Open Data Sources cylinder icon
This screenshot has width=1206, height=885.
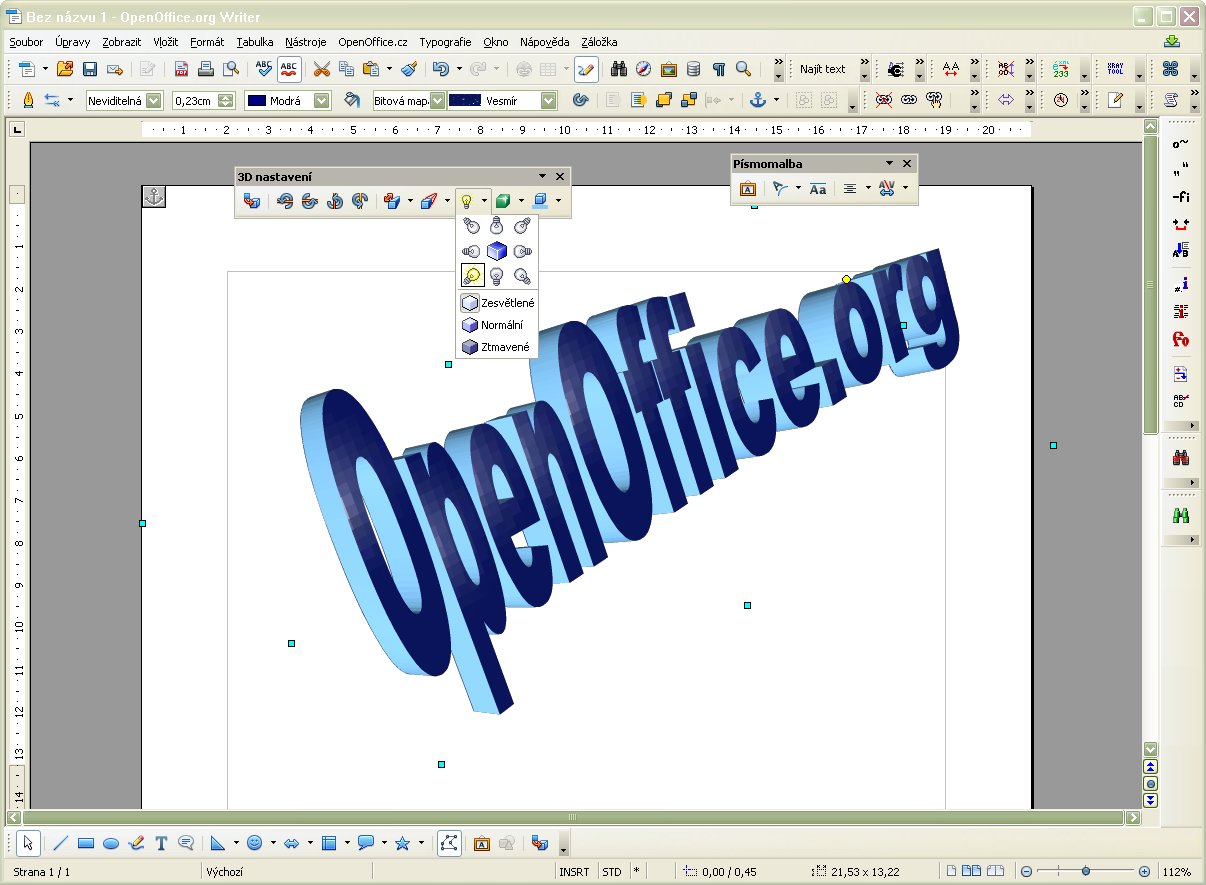[694, 69]
